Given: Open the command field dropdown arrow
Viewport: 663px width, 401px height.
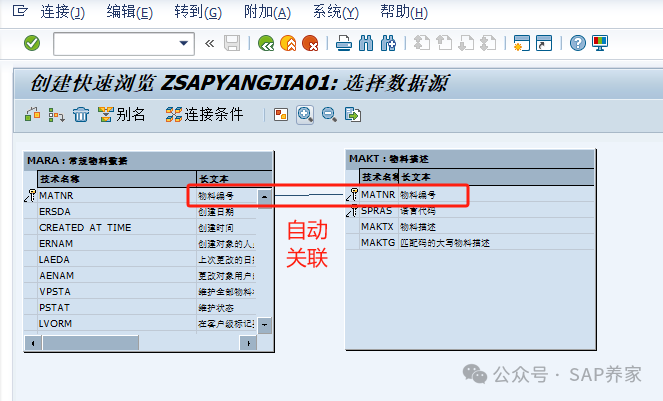Looking at the screenshot, I should (x=184, y=43).
